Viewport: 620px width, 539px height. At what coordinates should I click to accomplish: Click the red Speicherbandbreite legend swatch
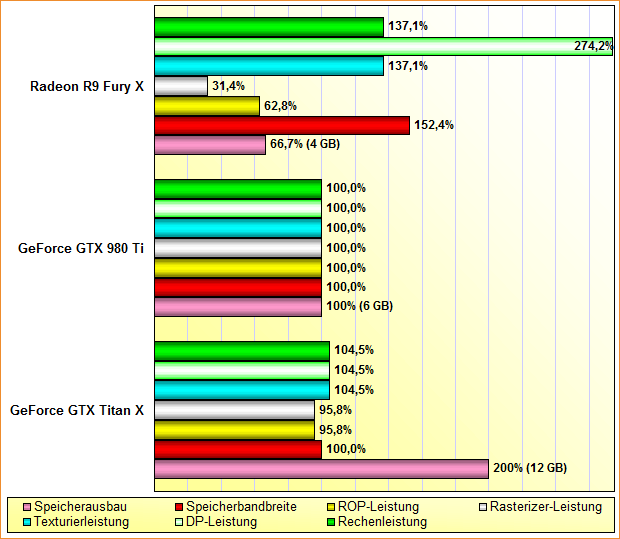[x=179, y=507]
